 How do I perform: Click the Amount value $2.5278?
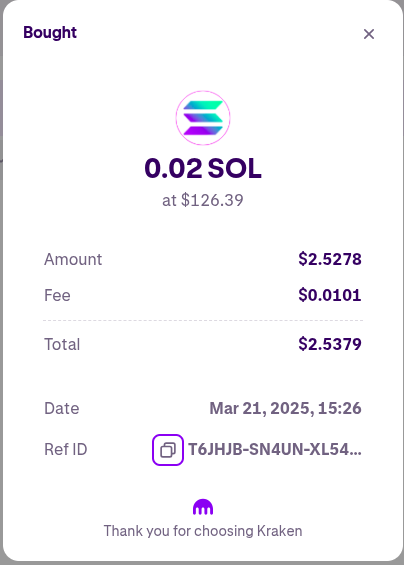330,259
